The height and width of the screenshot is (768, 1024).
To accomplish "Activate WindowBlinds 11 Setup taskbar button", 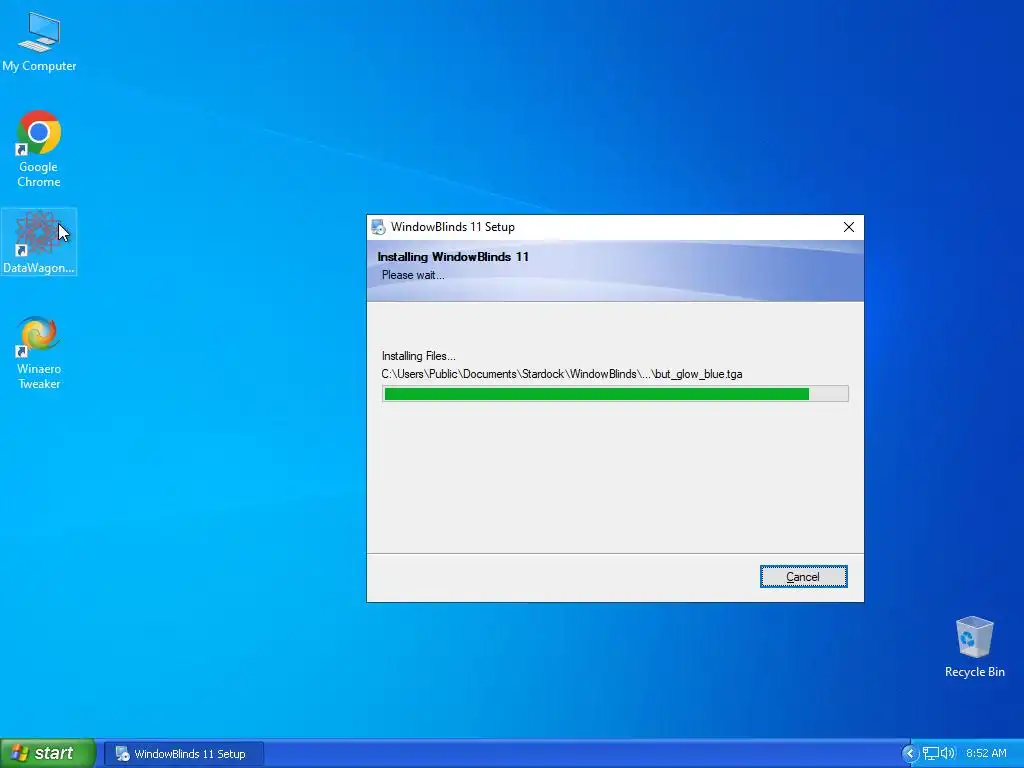I will [184, 754].
